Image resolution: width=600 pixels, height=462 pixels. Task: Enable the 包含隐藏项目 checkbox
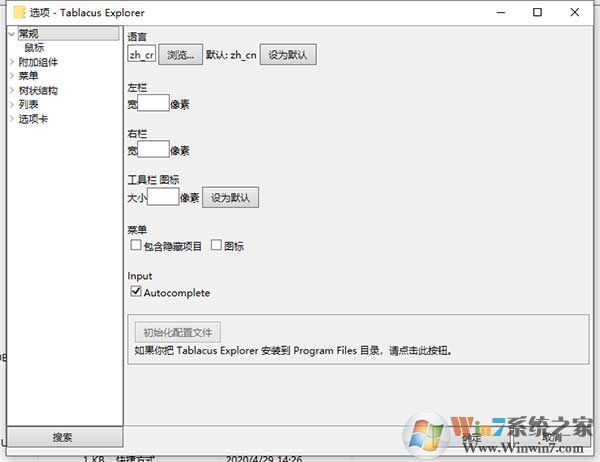tap(136, 245)
